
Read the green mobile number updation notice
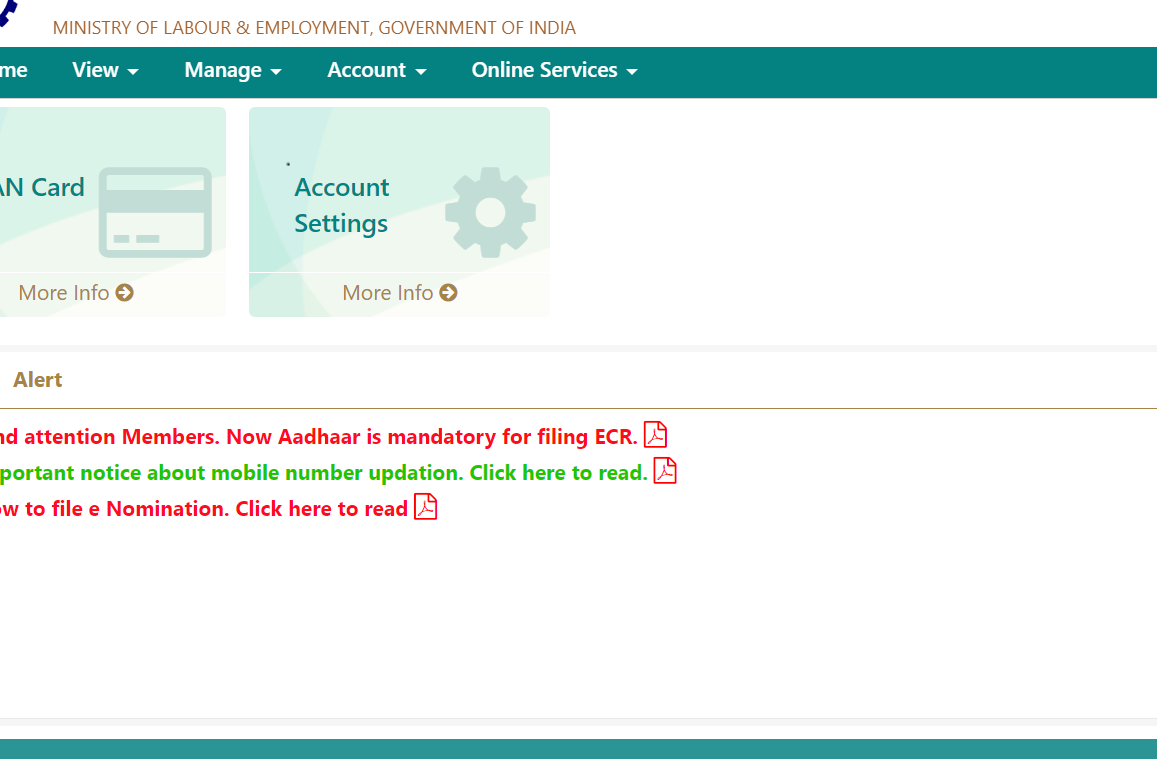[x=323, y=473]
